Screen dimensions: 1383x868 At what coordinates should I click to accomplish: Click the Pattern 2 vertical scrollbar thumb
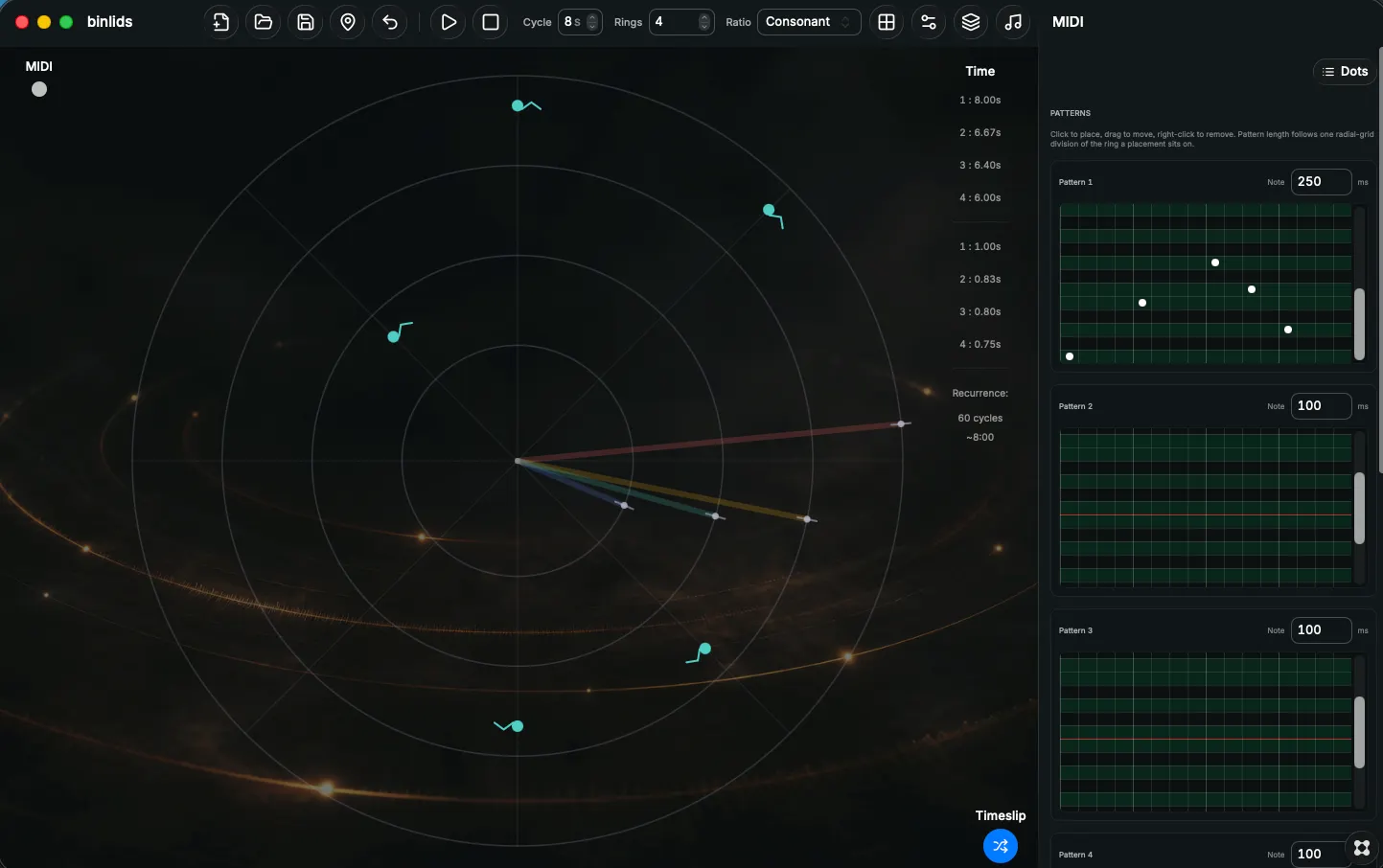pos(1359,509)
